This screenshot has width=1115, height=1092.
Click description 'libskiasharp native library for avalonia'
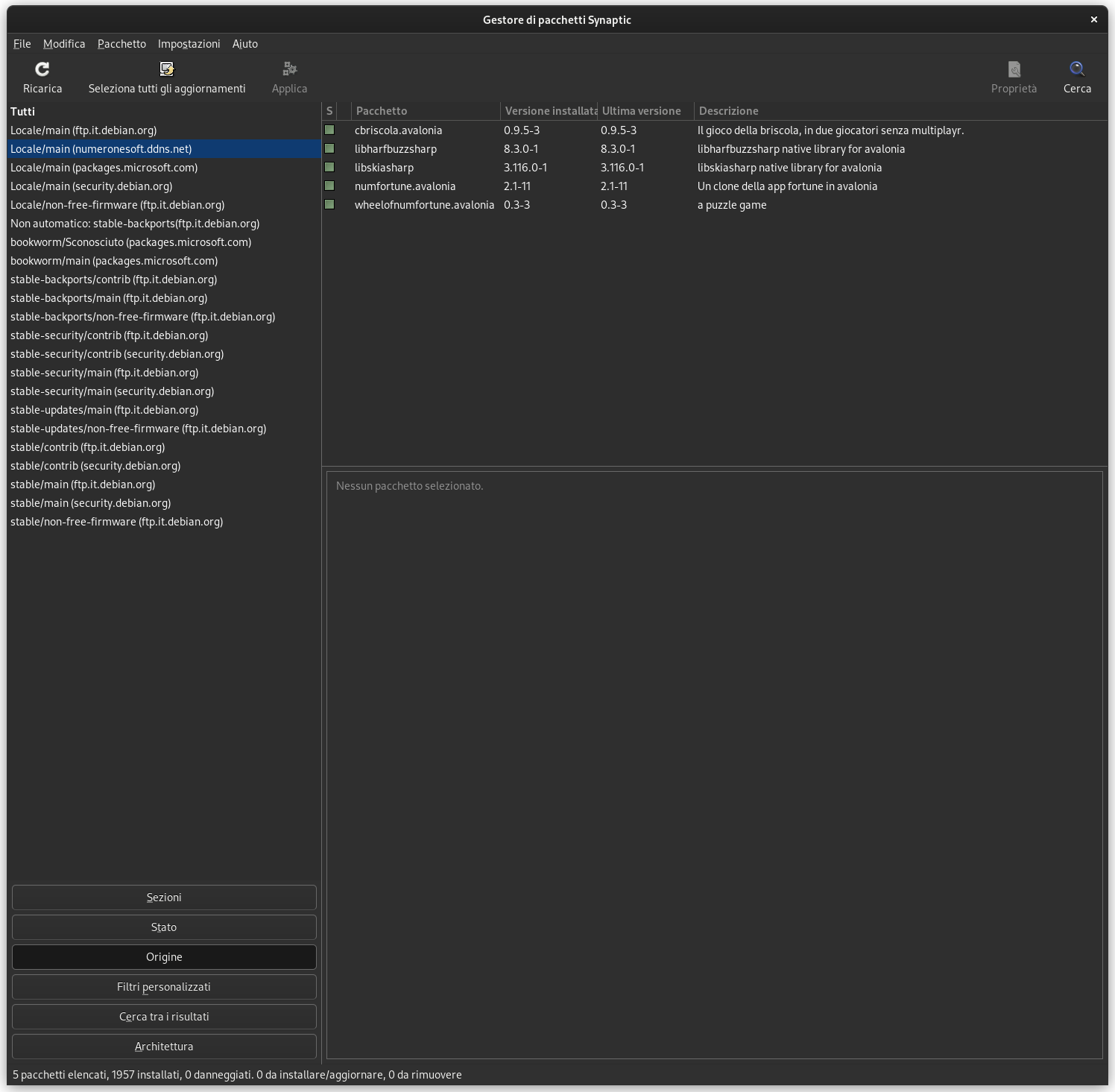coord(790,168)
